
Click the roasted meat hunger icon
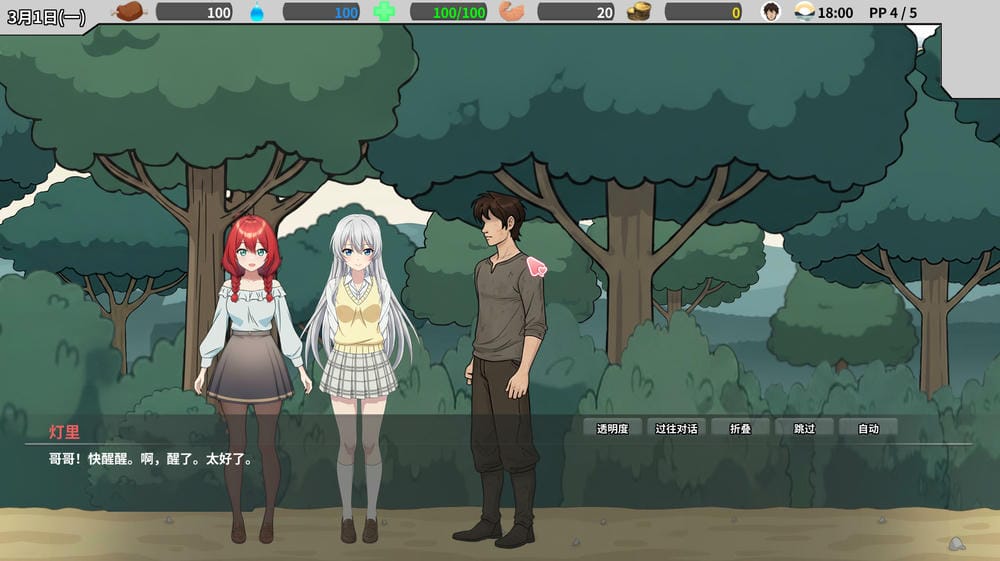click(x=129, y=11)
